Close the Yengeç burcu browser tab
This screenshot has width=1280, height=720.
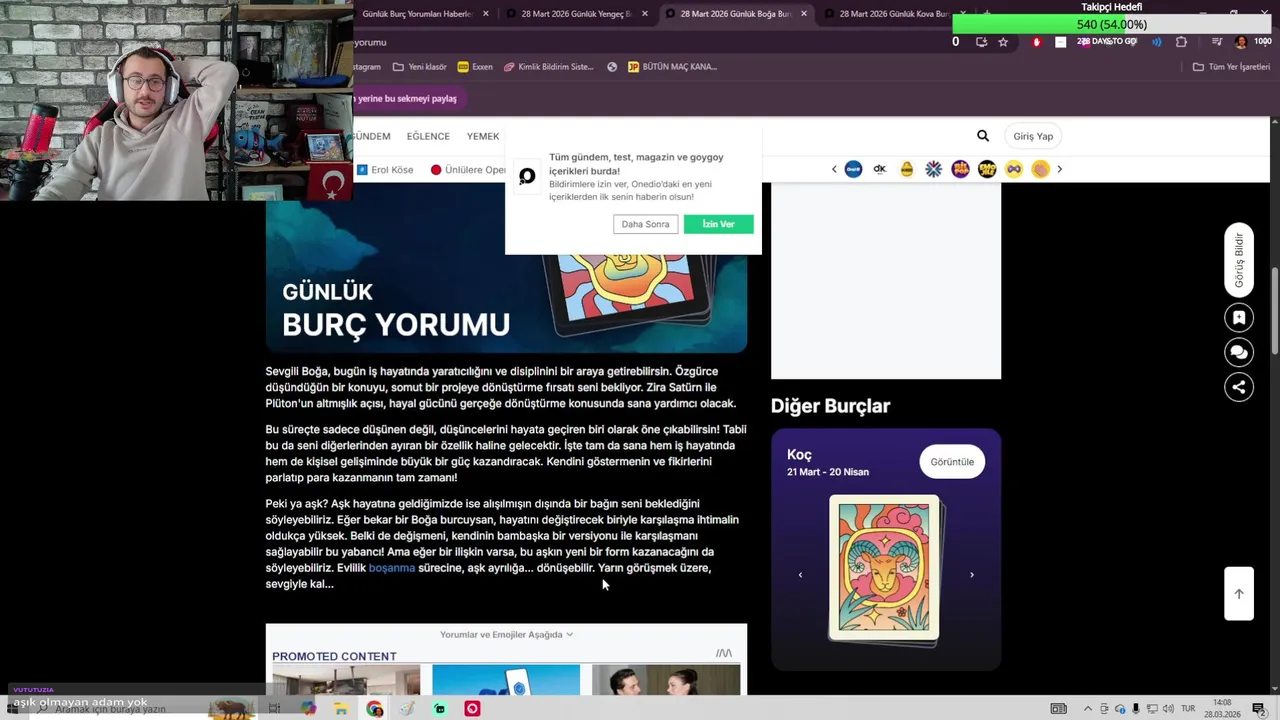645,14
